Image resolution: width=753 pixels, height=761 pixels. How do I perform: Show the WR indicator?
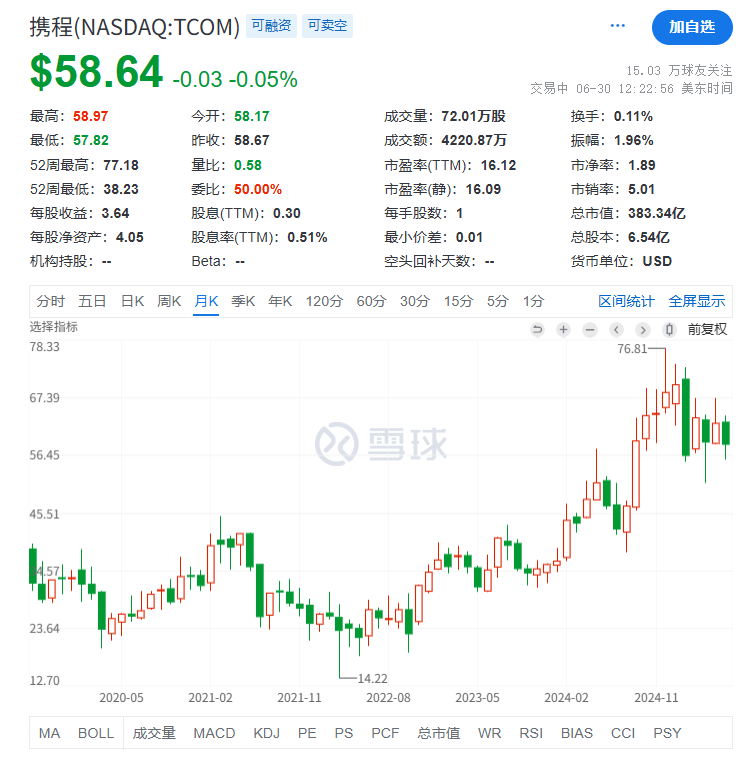(490, 733)
